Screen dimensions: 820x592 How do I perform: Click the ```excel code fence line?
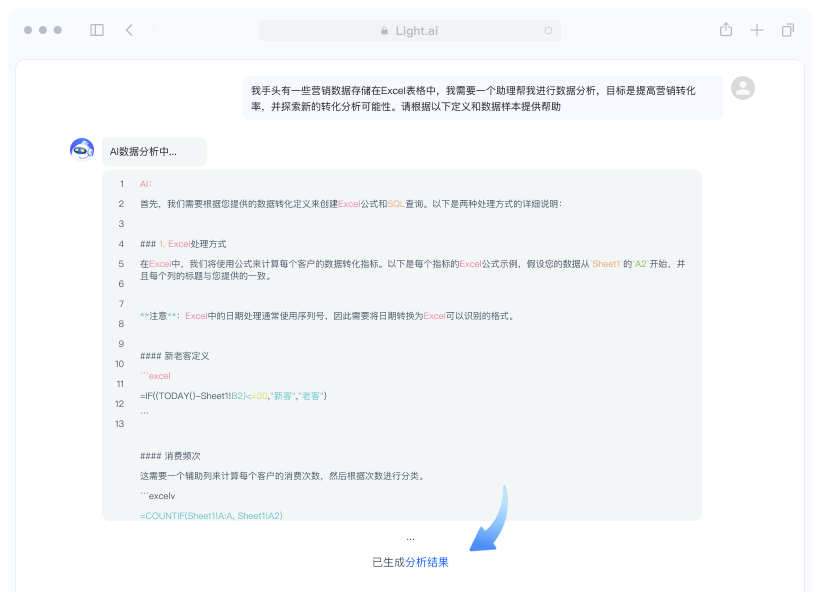155,376
